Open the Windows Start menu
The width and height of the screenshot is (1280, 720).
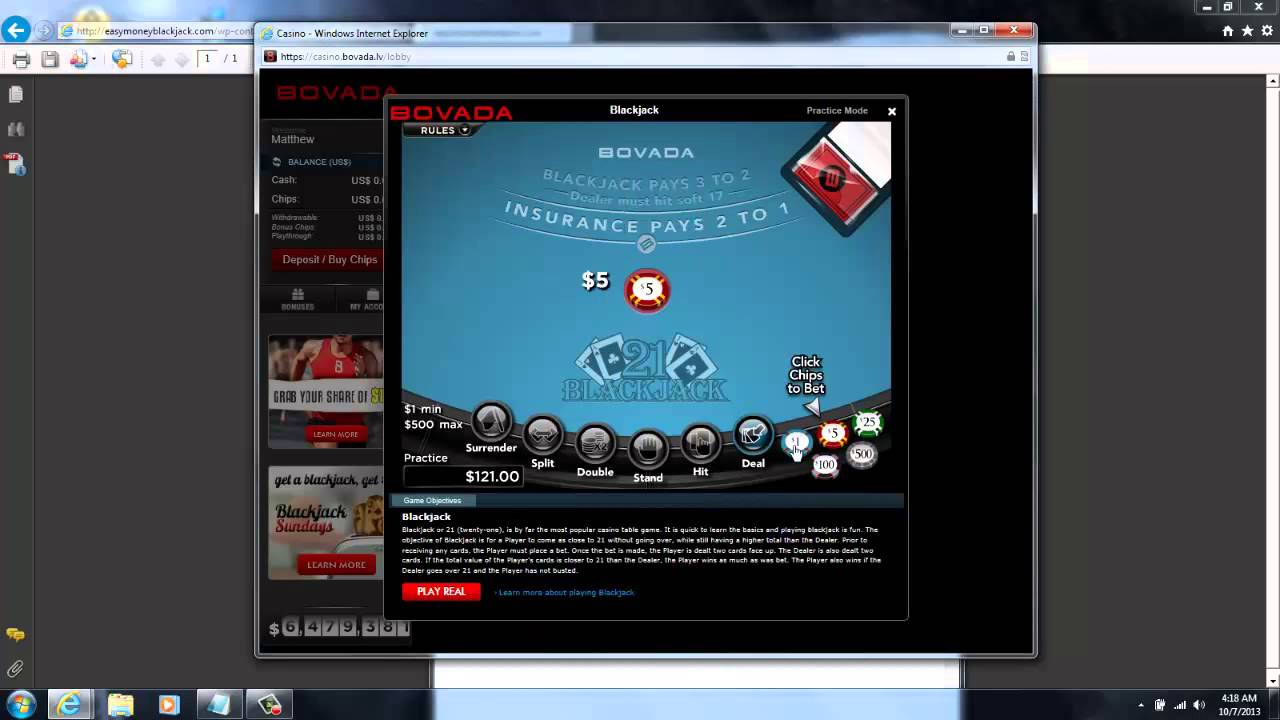tap(20, 704)
